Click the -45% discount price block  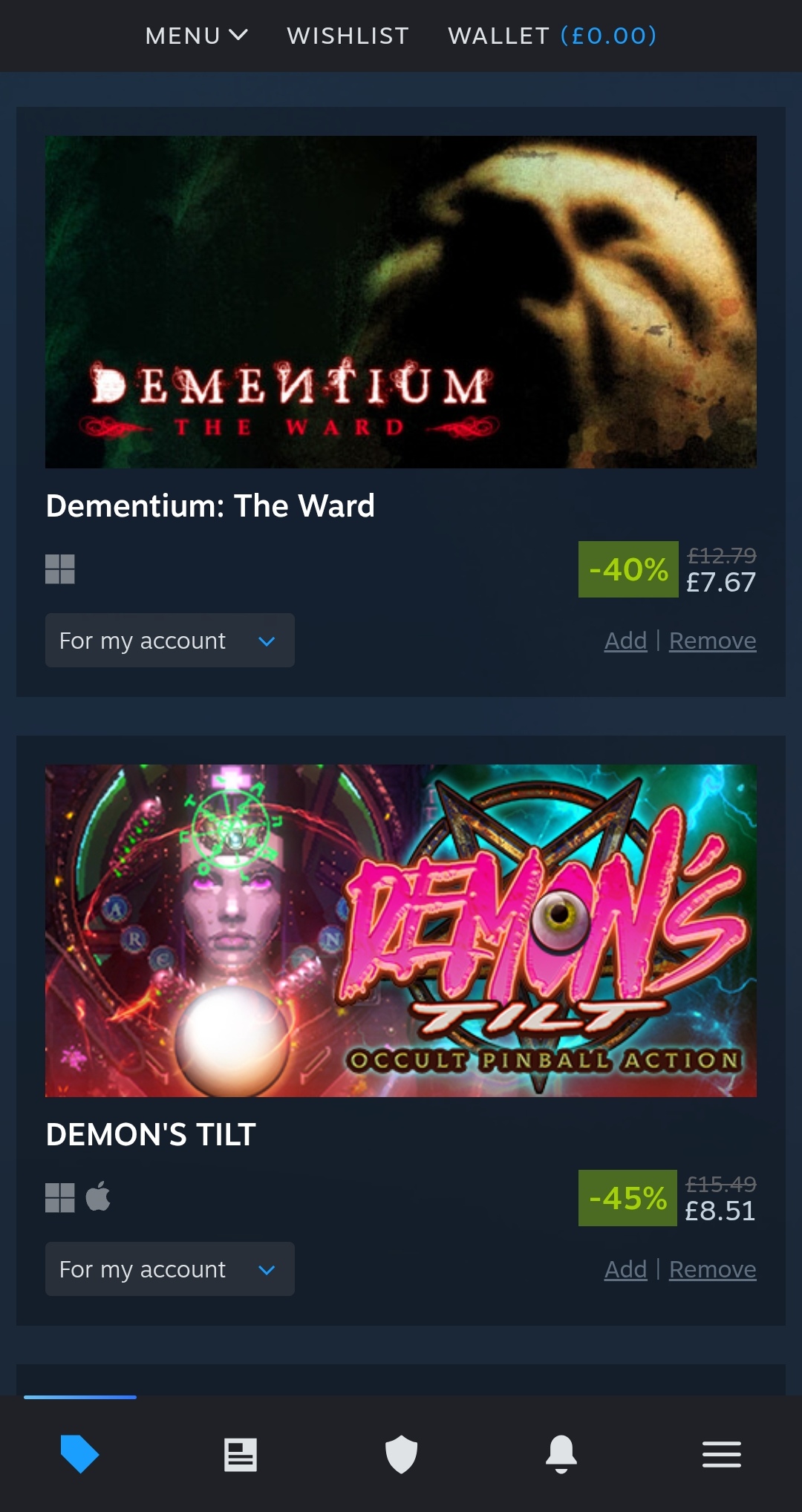(x=668, y=1198)
